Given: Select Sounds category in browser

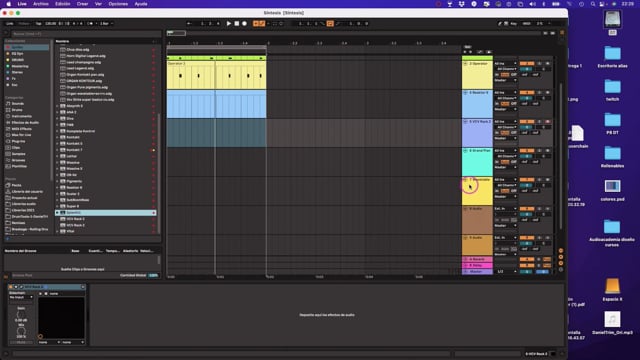Looking at the screenshot, I should click(x=18, y=104).
